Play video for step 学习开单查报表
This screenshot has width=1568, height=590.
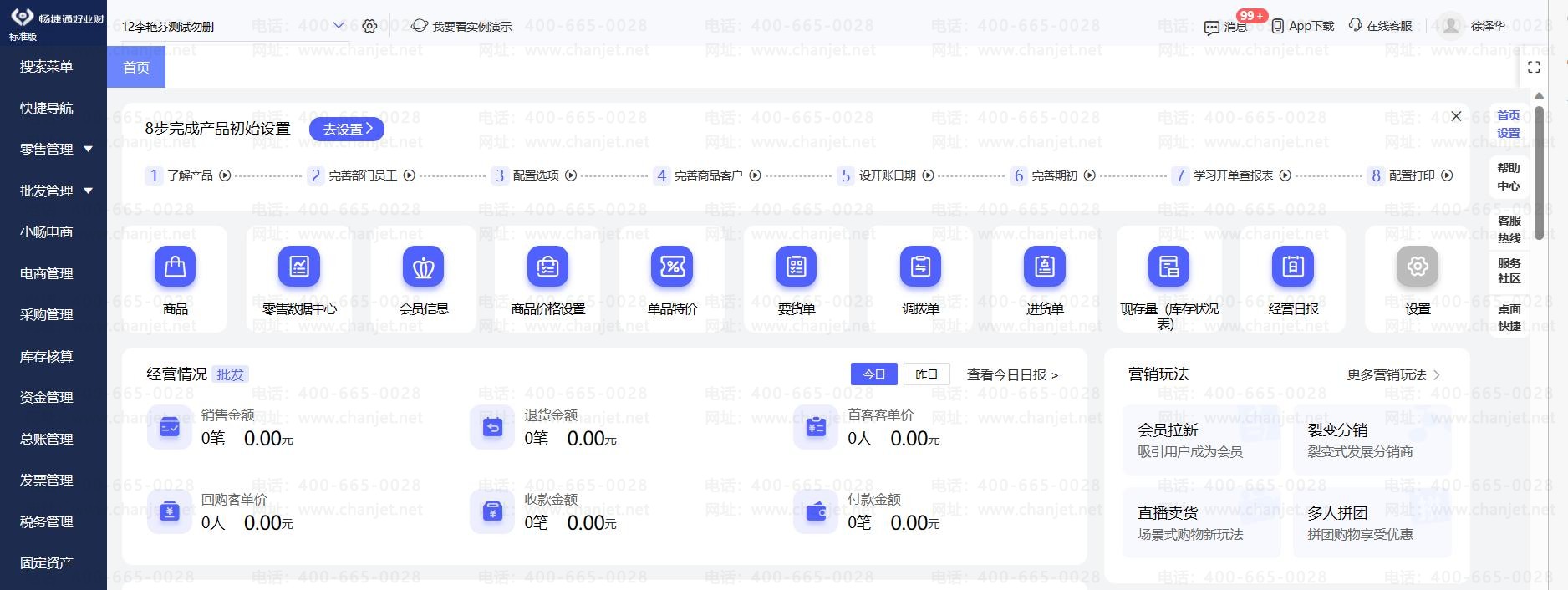coord(1285,175)
